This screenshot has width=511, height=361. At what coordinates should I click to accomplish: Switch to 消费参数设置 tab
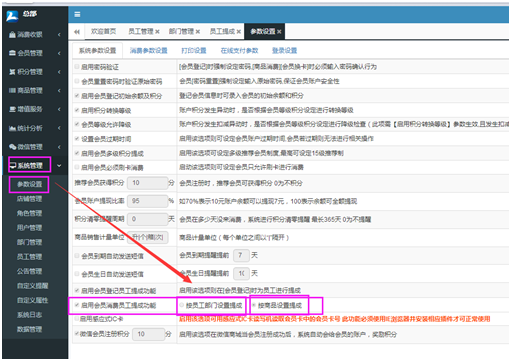coord(148,51)
